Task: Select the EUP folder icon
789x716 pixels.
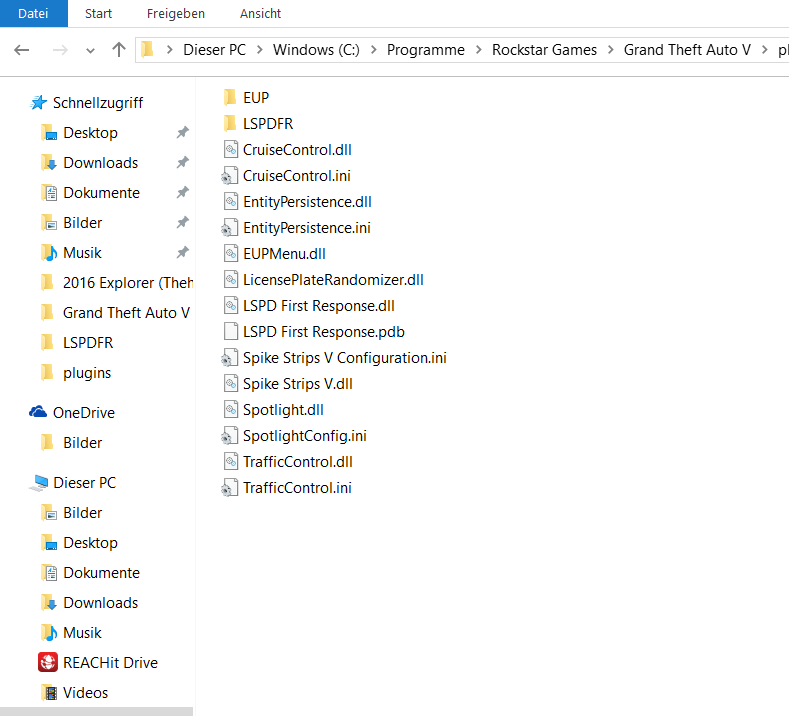Action: [230, 97]
